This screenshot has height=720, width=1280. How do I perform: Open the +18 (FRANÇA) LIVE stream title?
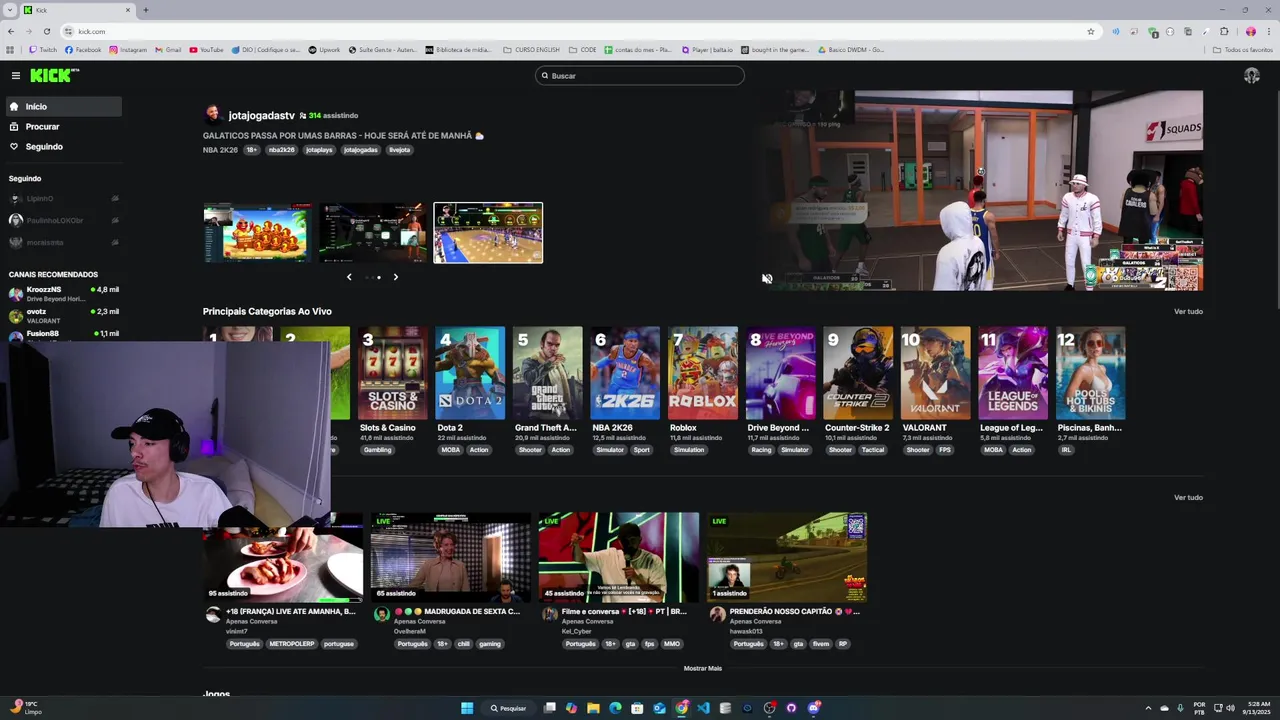click(291, 611)
